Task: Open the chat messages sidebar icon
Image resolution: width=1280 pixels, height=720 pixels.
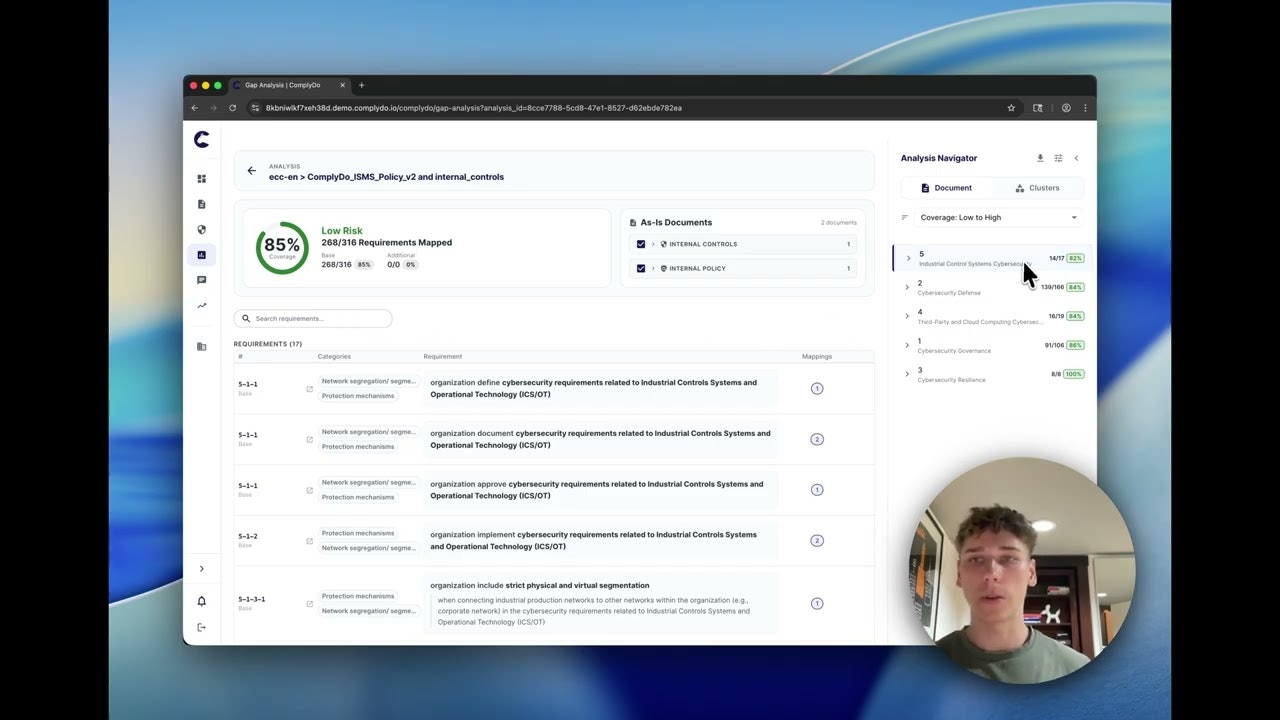Action: (201, 281)
